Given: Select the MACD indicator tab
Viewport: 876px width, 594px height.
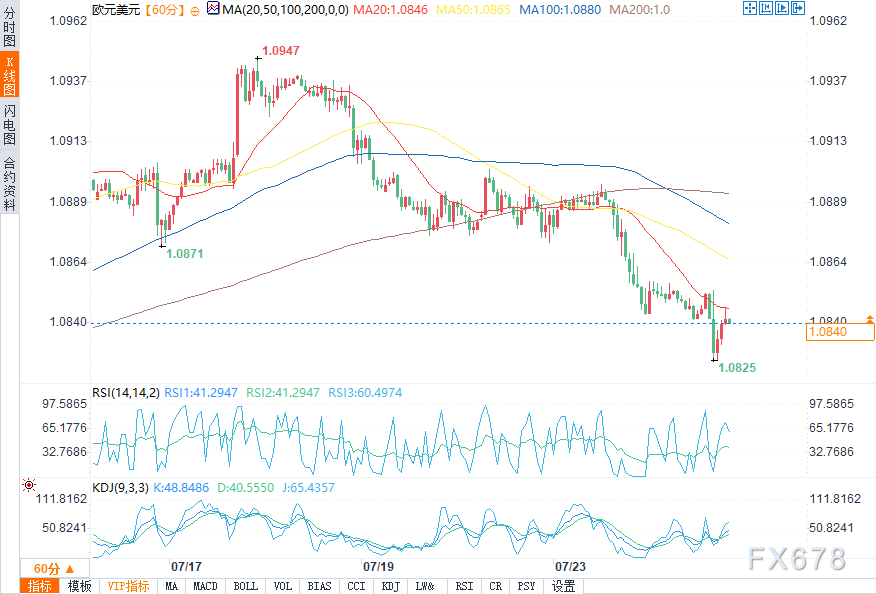Looking at the screenshot, I should [205, 586].
